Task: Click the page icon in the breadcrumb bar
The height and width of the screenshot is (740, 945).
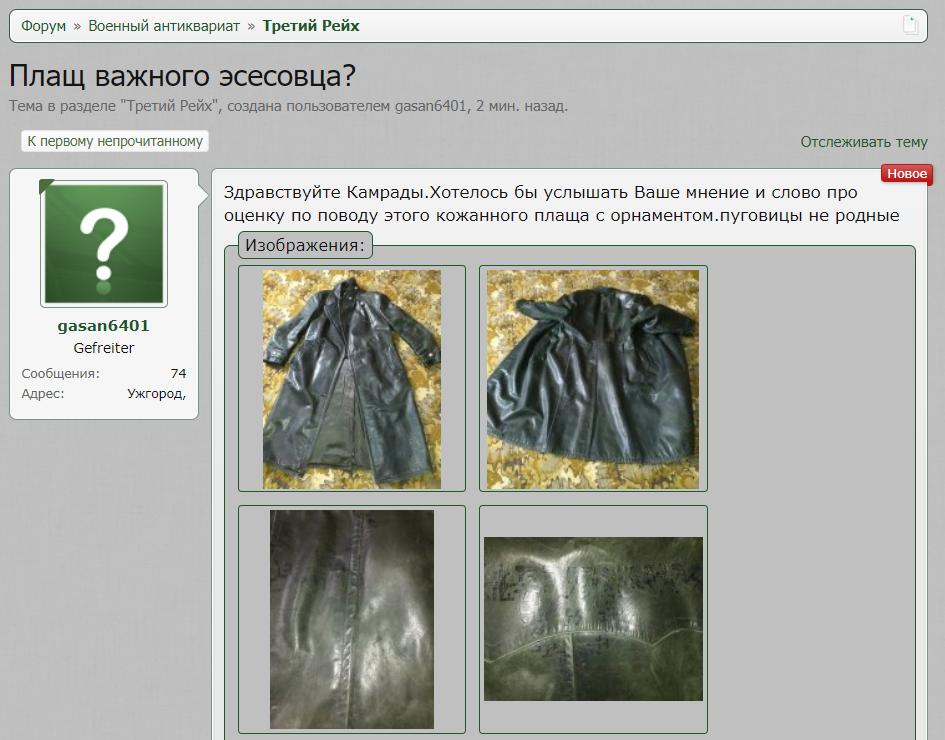Action: (910, 26)
